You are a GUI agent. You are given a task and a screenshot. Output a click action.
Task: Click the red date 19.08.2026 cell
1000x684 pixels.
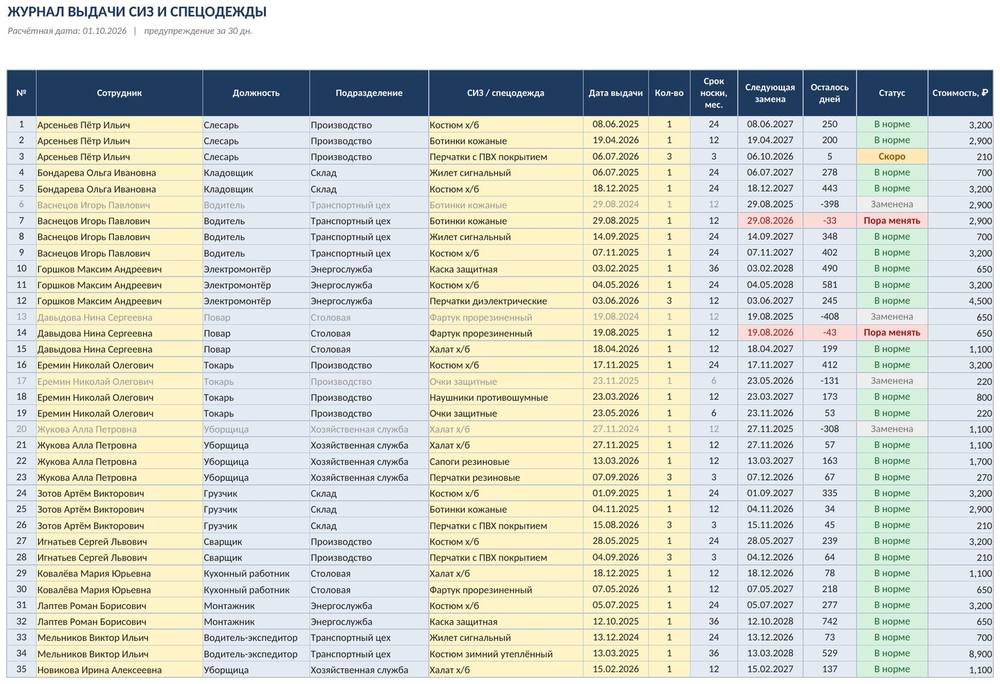point(770,333)
